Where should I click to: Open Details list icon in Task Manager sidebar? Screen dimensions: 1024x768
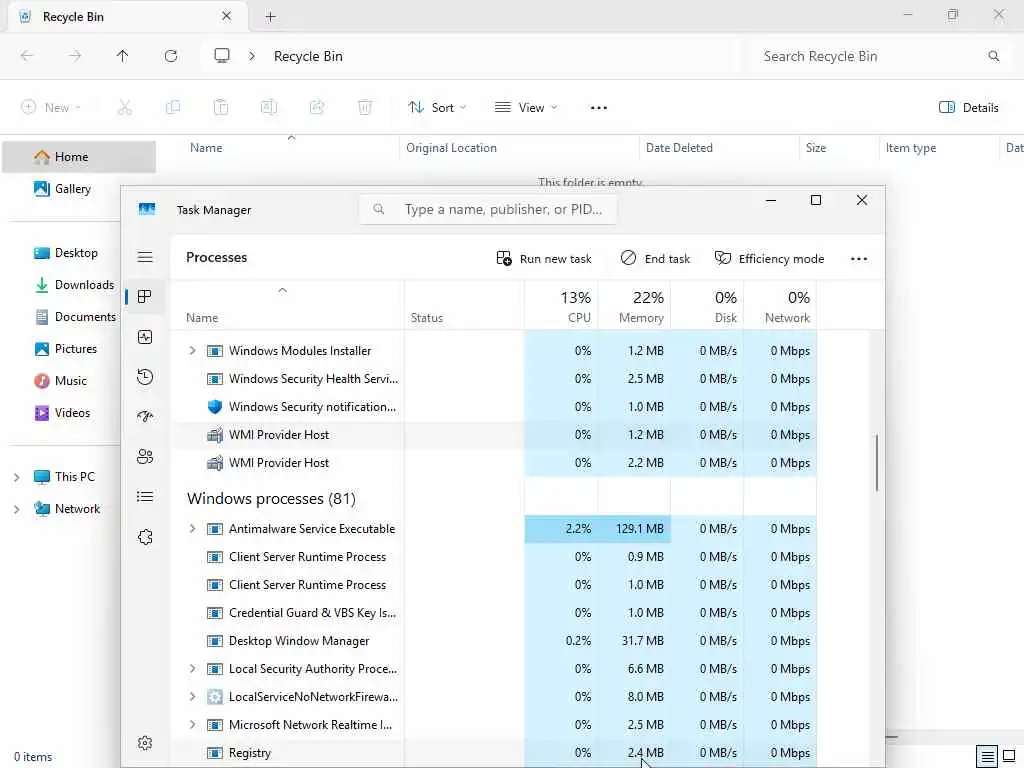145,497
